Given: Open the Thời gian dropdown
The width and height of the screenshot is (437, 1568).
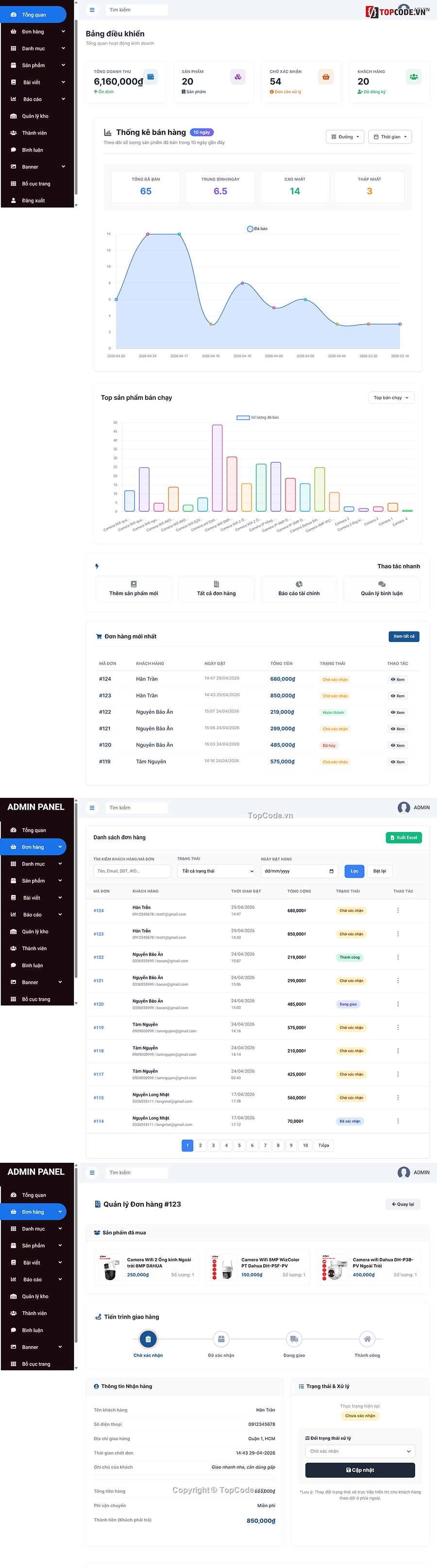Looking at the screenshot, I should pos(390,137).
